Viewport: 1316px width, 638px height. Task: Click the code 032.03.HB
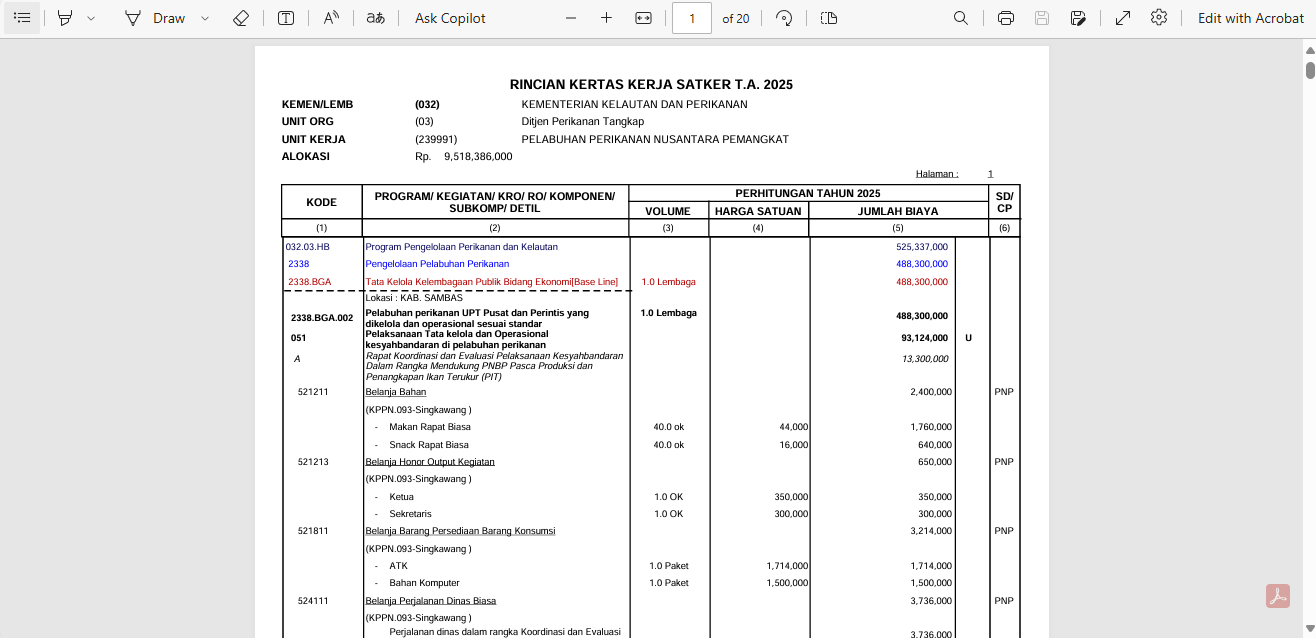(x=307, y=247)
